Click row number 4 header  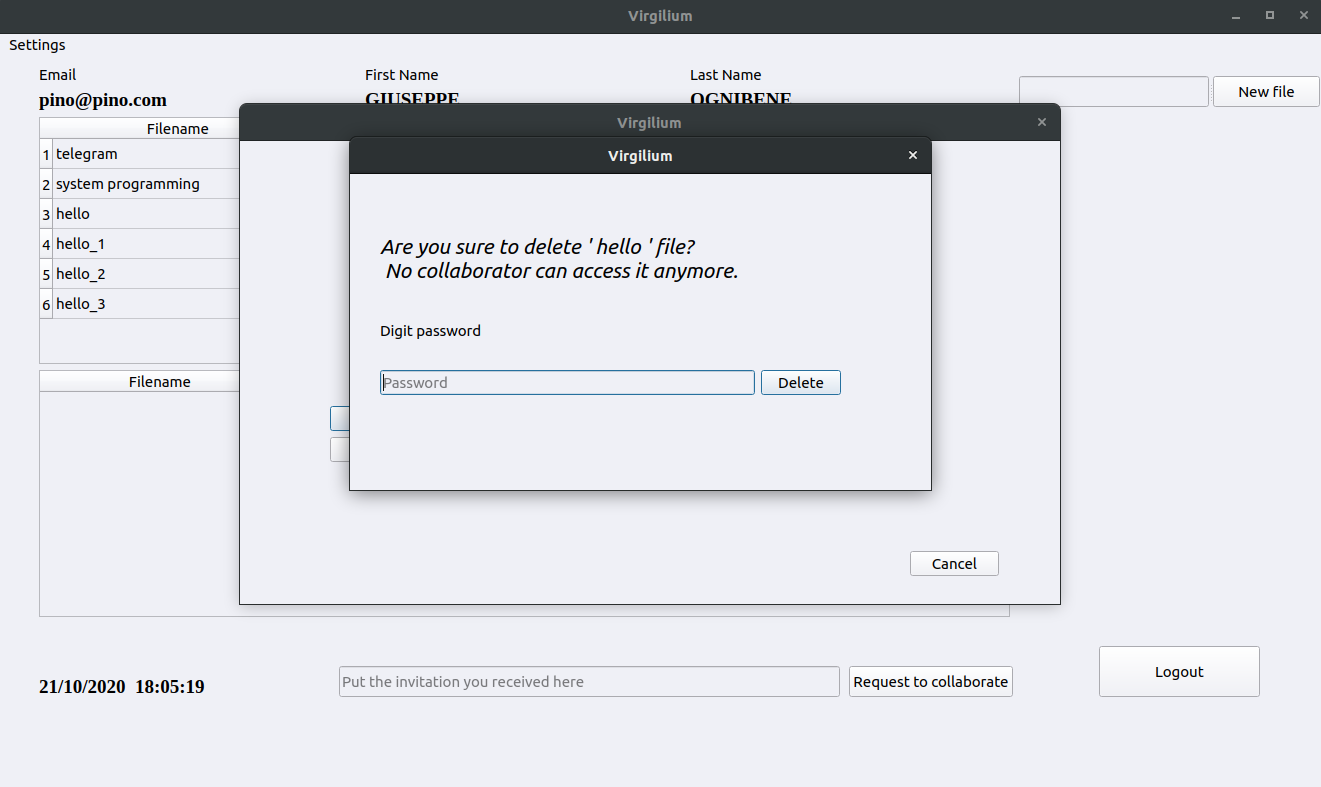tap(46, 245)
